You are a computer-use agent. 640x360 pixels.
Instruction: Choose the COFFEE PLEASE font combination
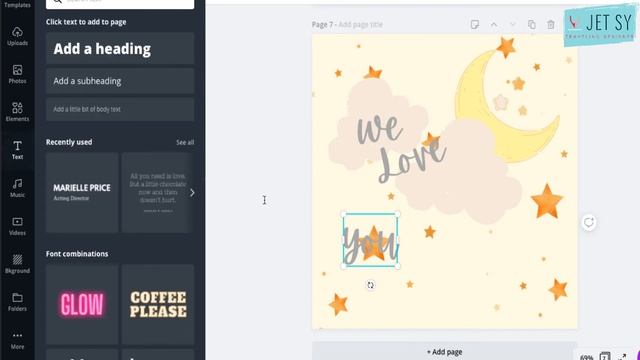click(x=158, y=304)
